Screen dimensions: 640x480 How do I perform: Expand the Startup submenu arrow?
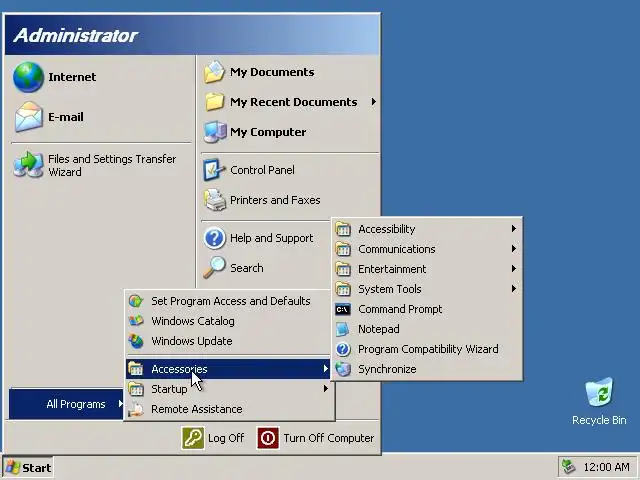point(325,389)
